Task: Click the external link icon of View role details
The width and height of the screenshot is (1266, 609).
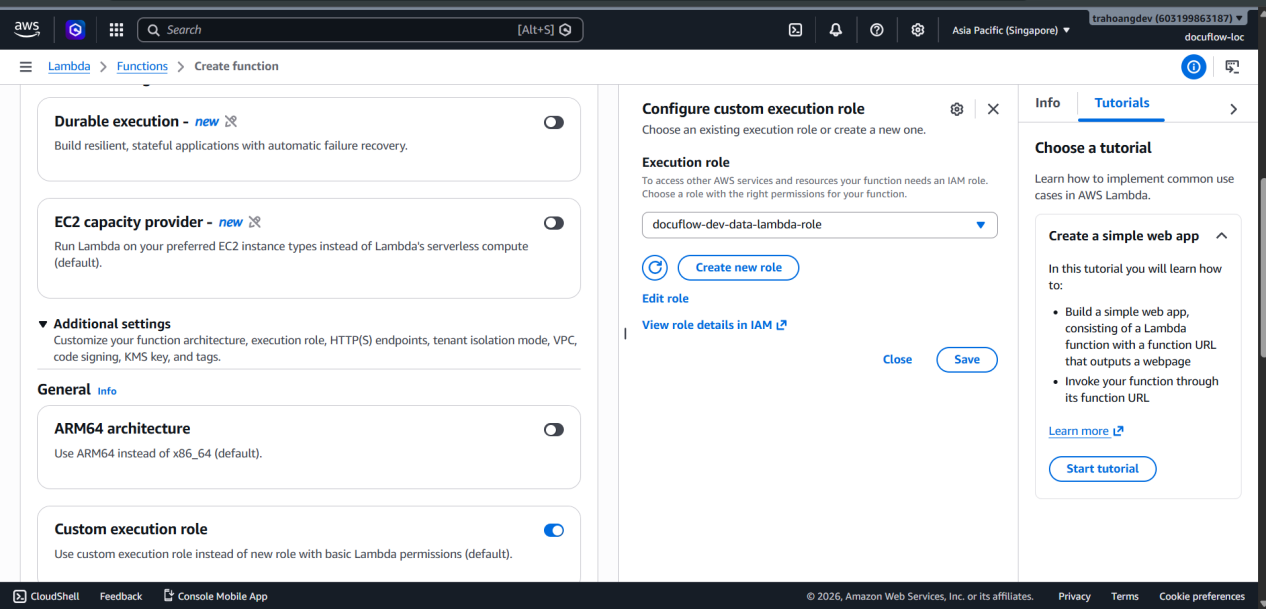Action: coord(782,325)
